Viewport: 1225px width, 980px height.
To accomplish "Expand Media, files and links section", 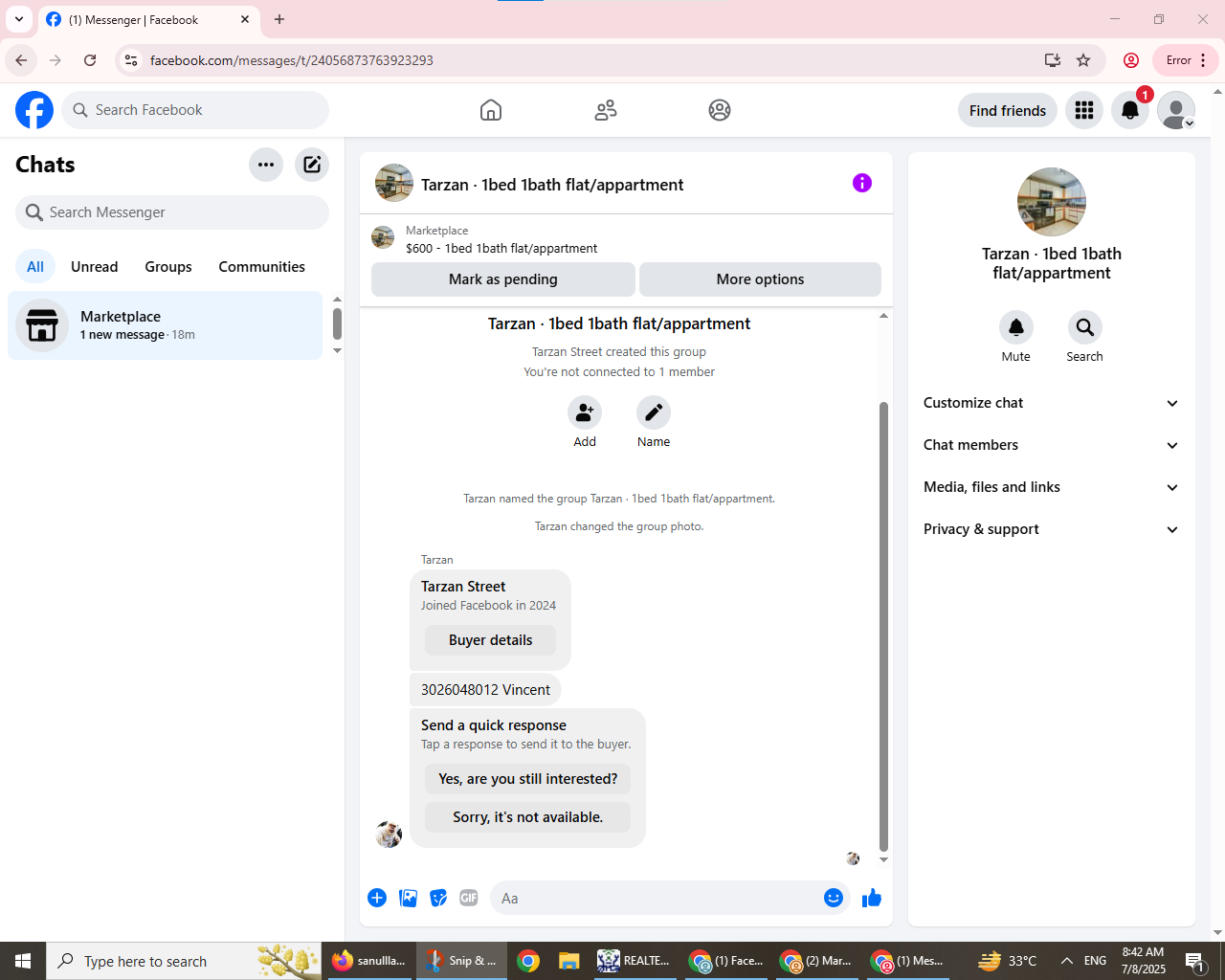I will tap(1052, 487).
